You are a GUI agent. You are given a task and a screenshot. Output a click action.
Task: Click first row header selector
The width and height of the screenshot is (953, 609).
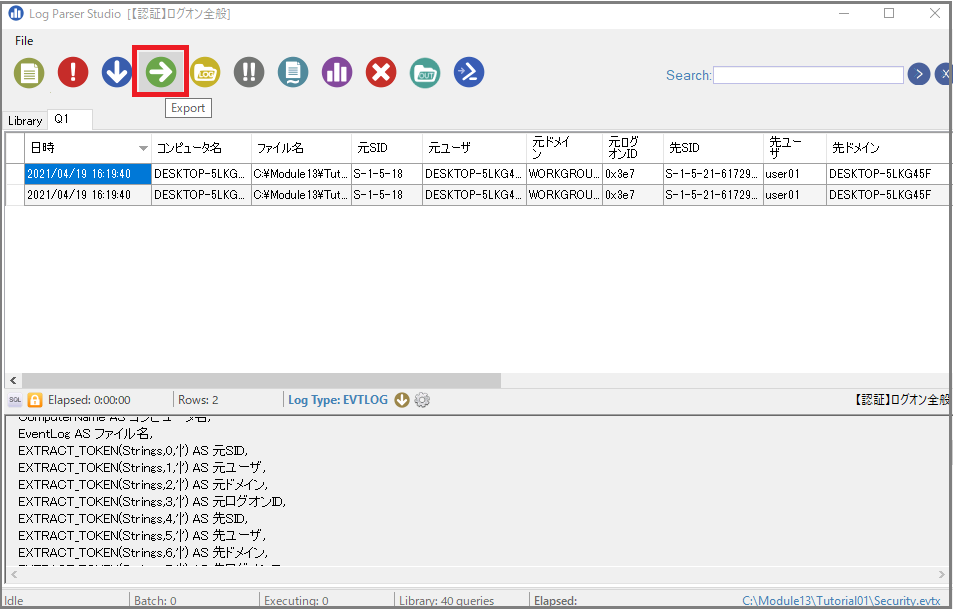point(15,174)
